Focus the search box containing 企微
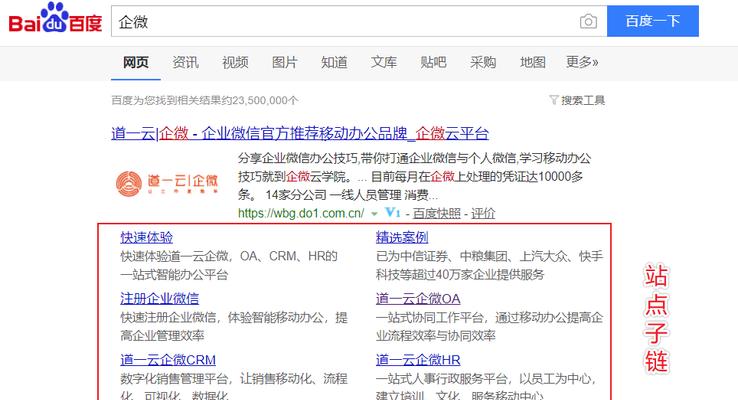Image resolution: width=738 pixels, height=400 pixels. tap(359, 21)
